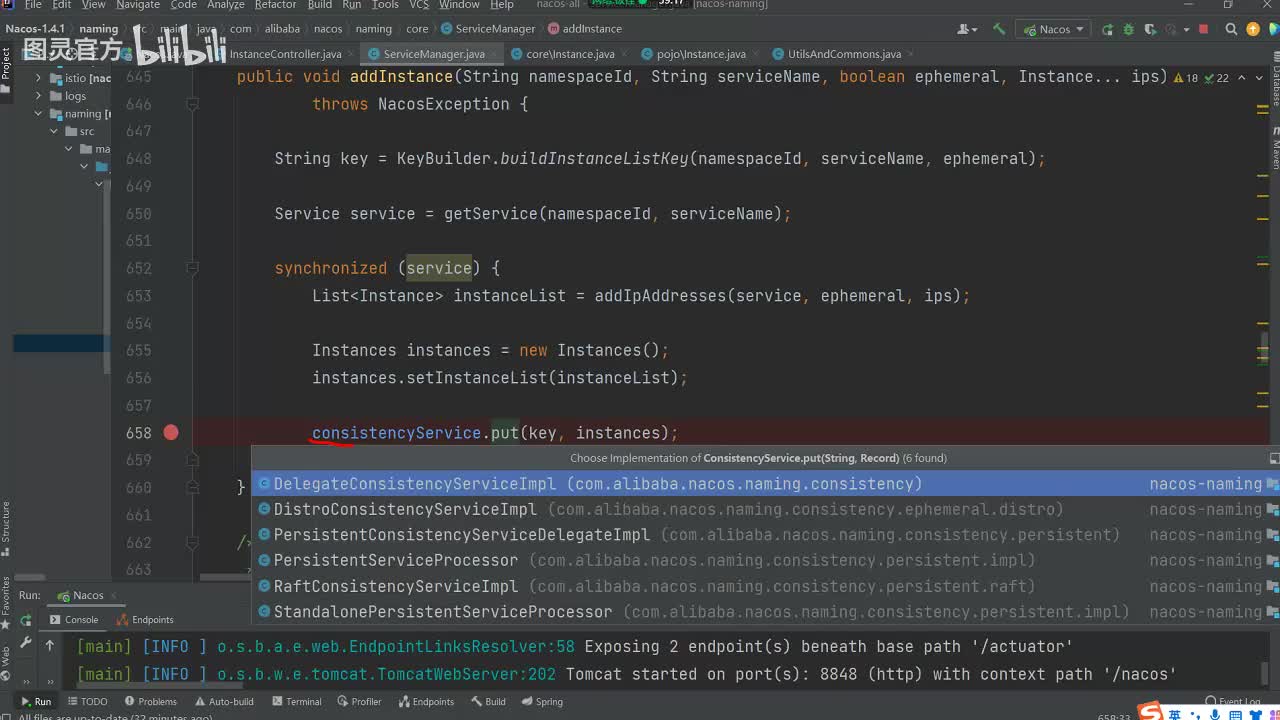The height and width of the screenshot is (720, 1280).
Task: Click the green Build hammer icon
Action: 999,29
